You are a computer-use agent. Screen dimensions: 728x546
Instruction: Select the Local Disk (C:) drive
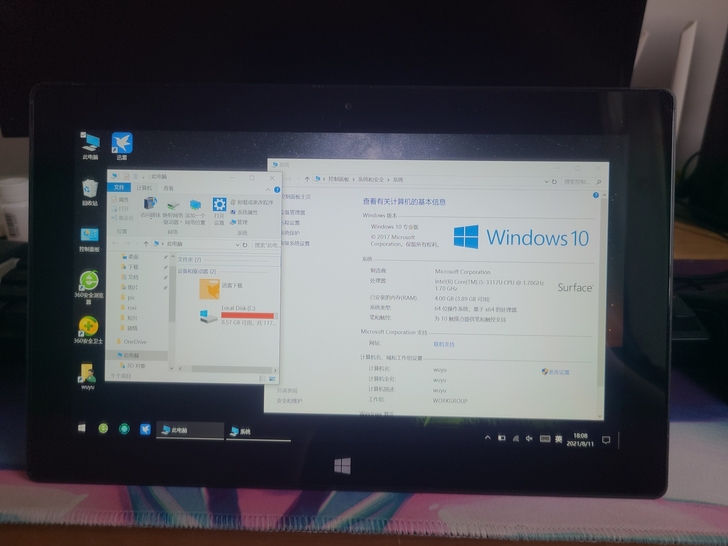click(x=237, y=315)
